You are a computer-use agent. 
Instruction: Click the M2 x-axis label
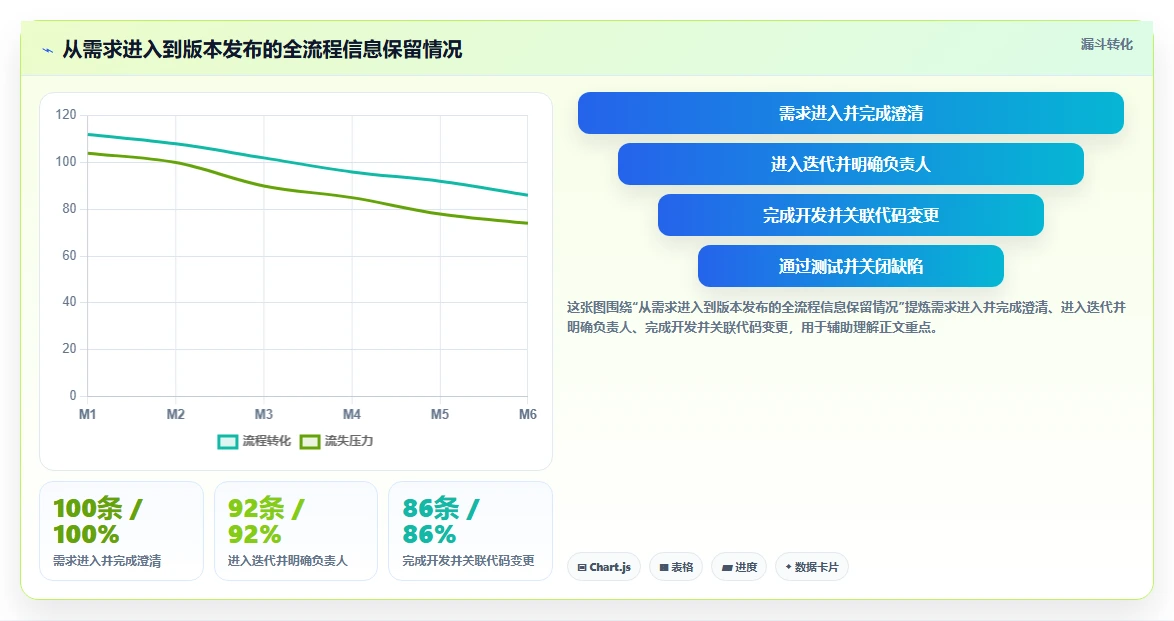coord(175,414)
